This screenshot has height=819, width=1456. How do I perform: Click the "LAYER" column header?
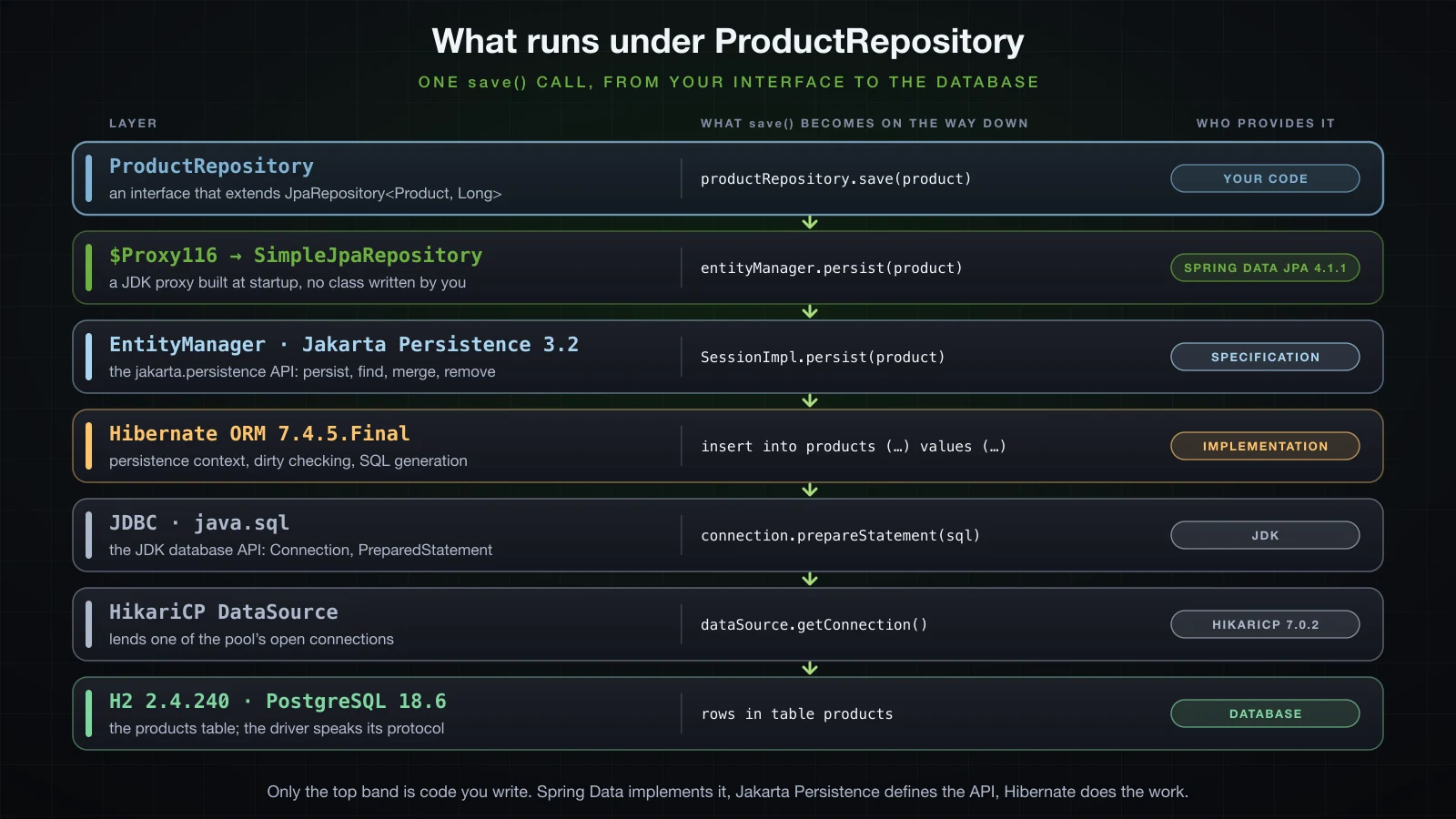click(x=133, y=123)
